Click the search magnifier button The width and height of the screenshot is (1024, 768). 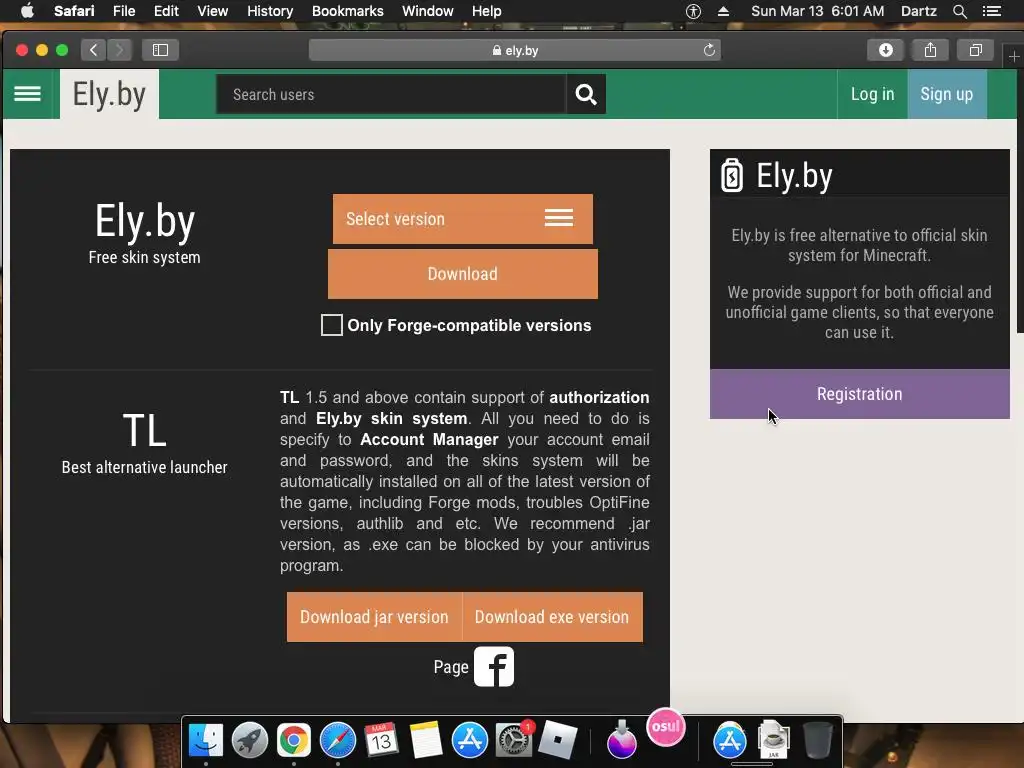click(586, 95)
